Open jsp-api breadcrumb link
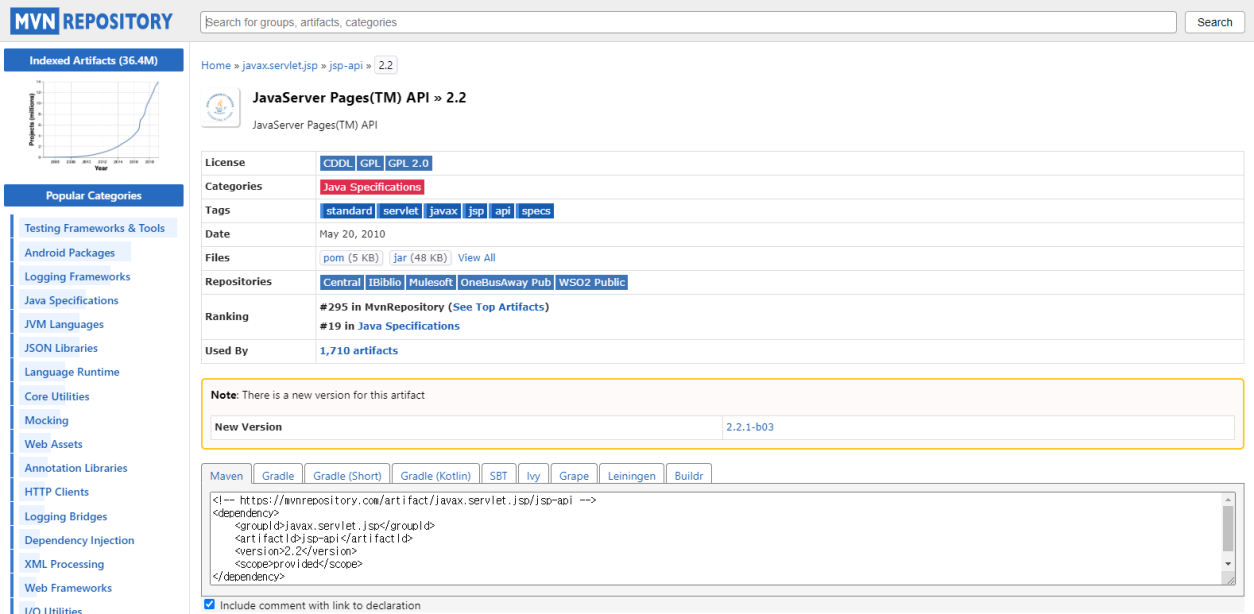The height and width of the screenshot is (614, 1254). point(346,65)
